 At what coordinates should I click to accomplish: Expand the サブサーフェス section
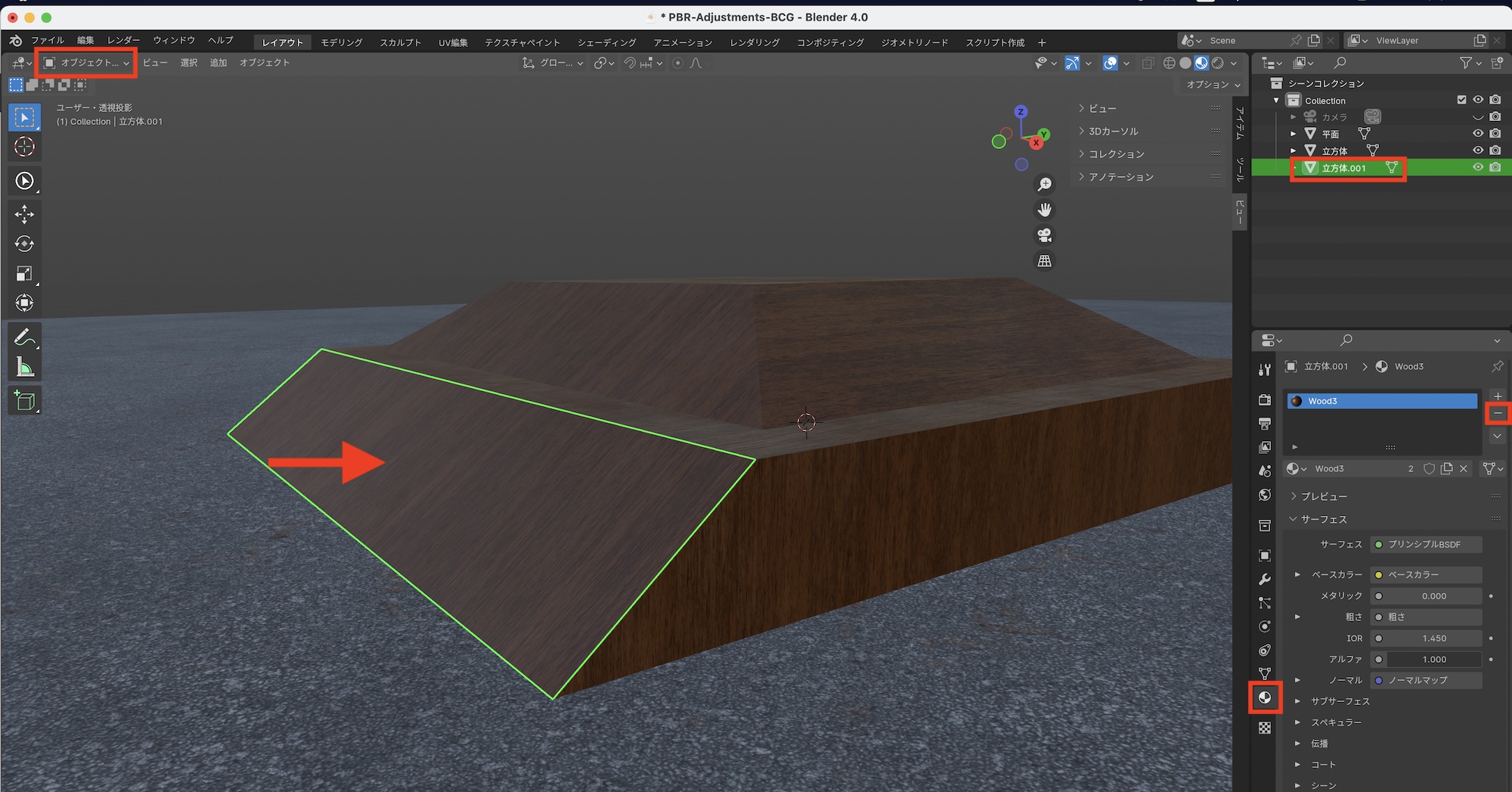click(1339, 701)
